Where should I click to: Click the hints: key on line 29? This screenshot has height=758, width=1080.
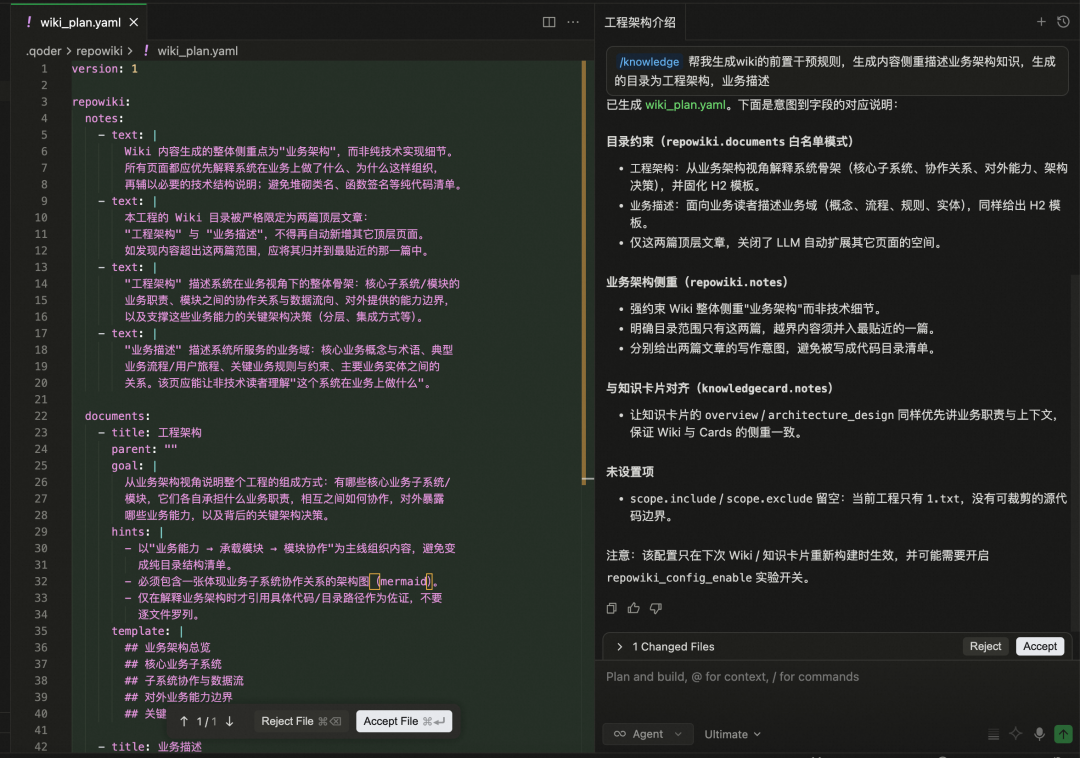pos(131,531)
